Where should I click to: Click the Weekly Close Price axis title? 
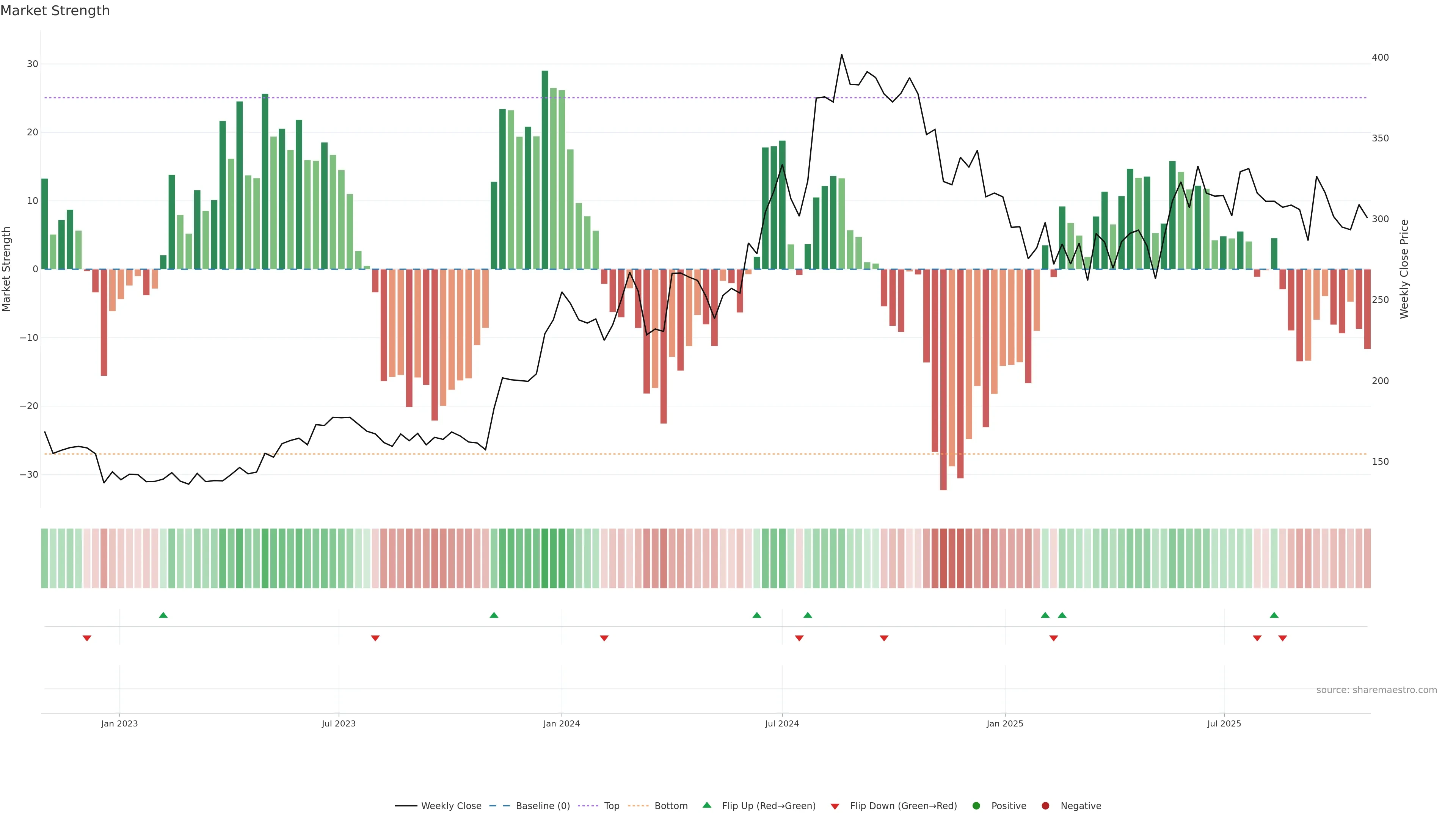click(1404, 269)
